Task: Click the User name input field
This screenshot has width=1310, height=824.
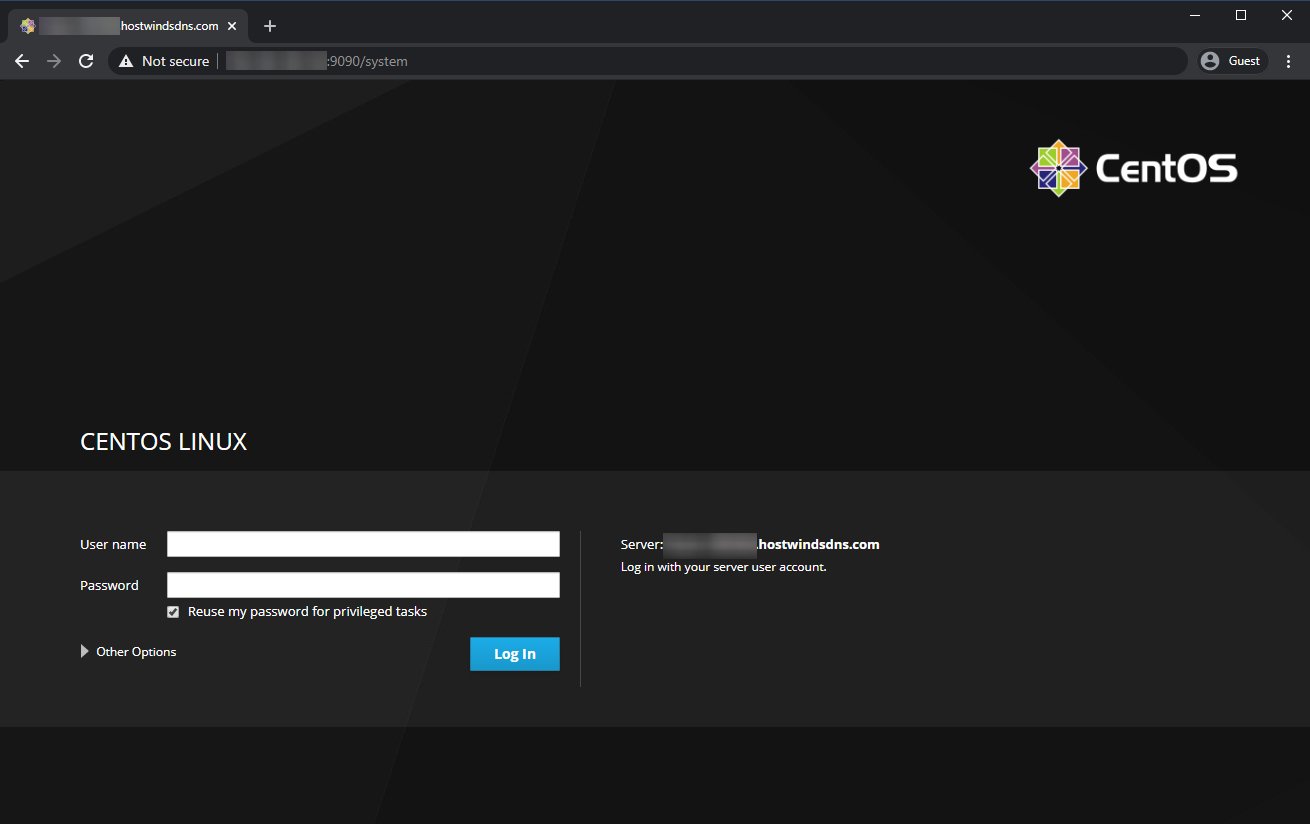Action: 363,543
